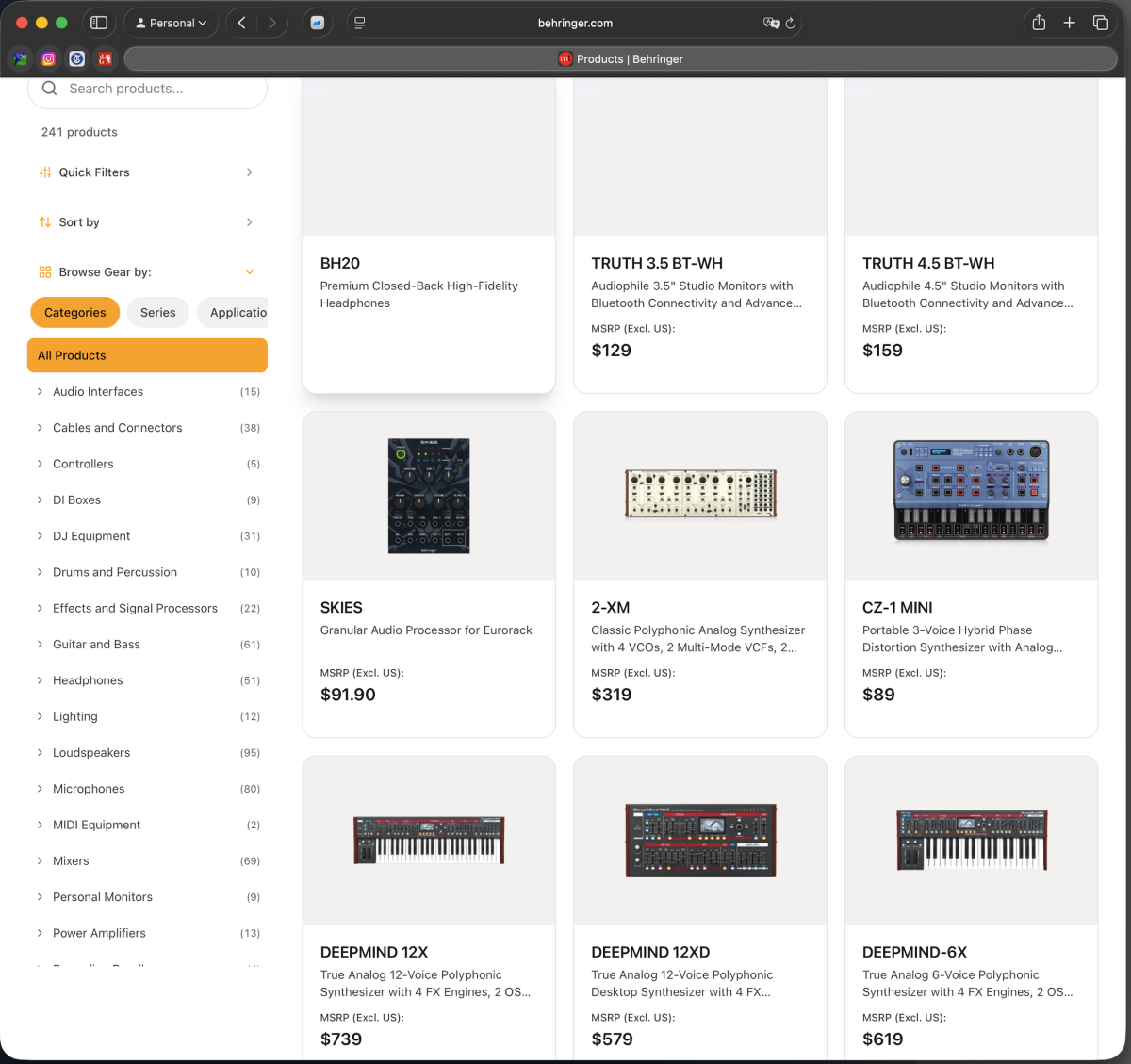Reload the page with the refresh icon
1131x1064 pixels.
click(x=791, y=23)
